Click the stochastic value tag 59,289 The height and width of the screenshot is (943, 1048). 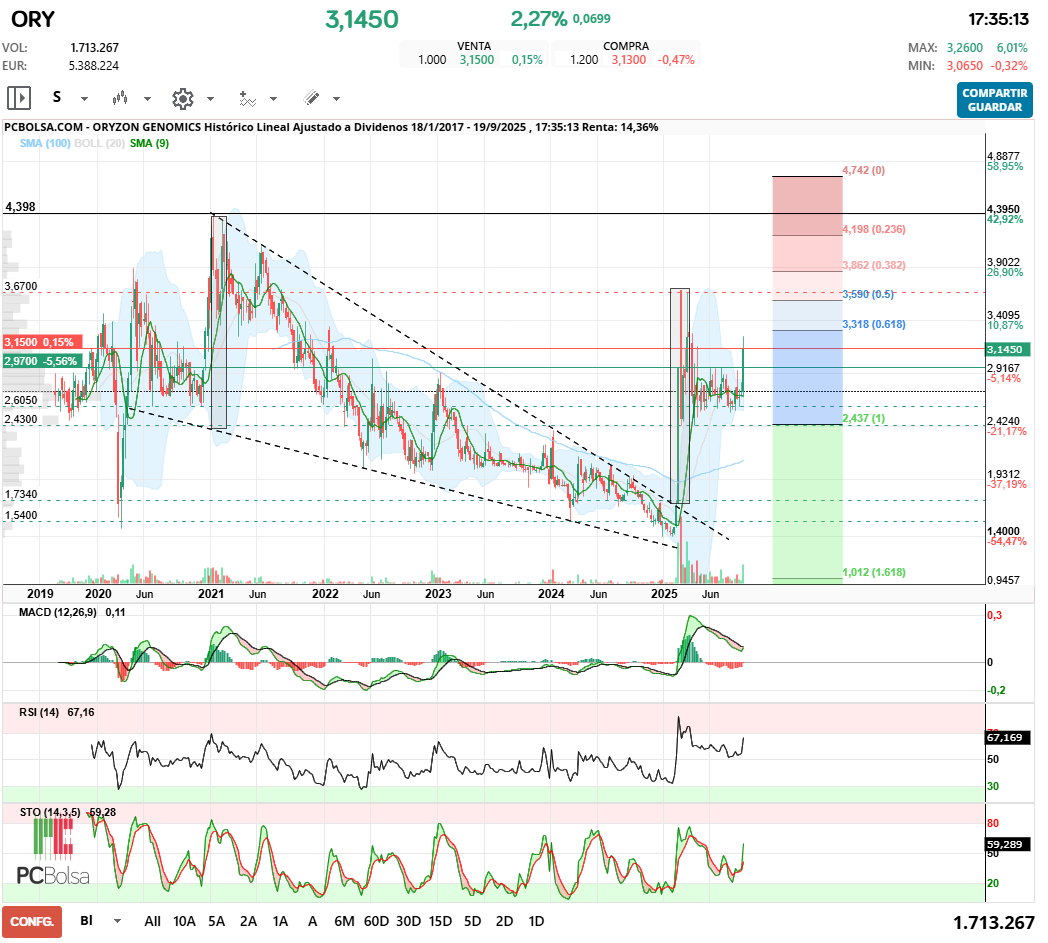[1005, 845]
